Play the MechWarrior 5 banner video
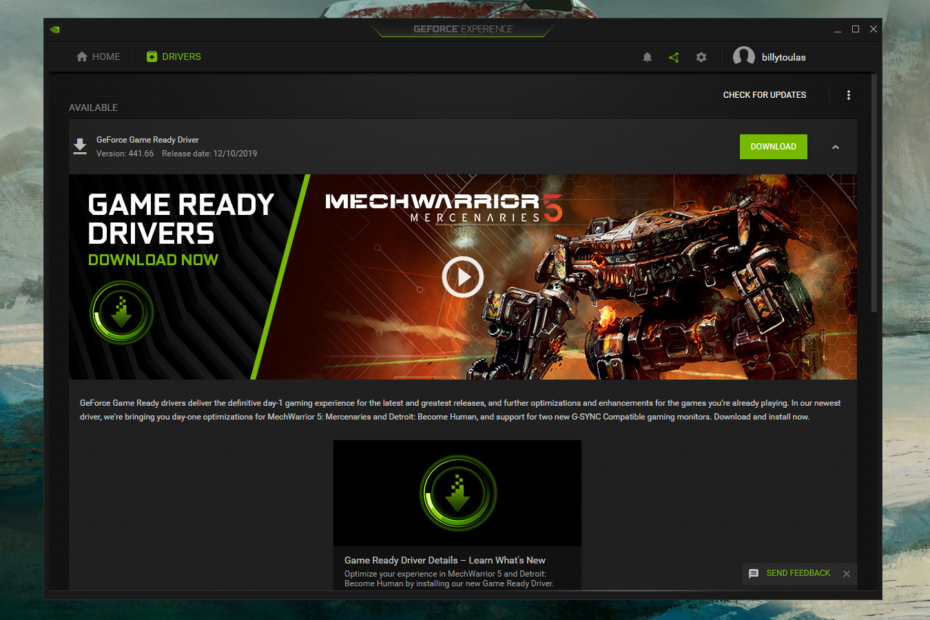The width and height of the screenshot is (930, 620). (463, 276)
